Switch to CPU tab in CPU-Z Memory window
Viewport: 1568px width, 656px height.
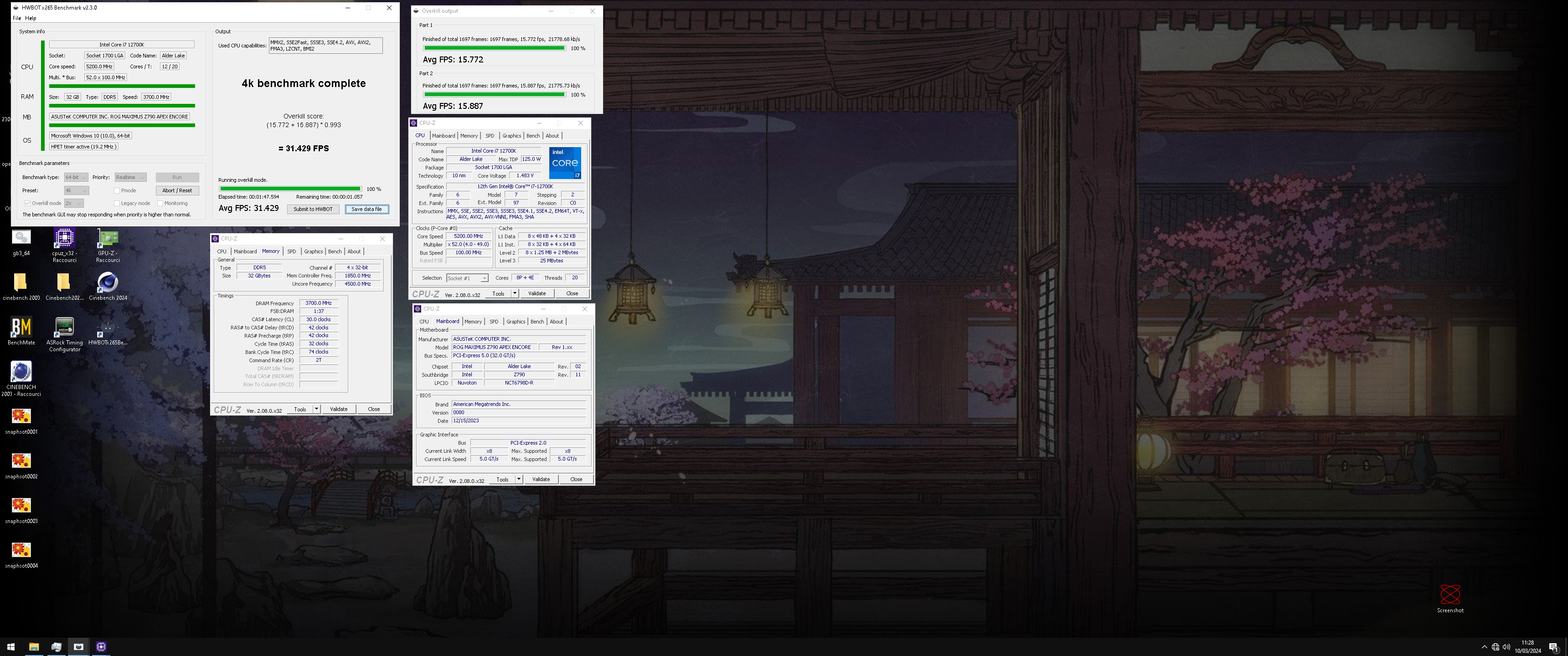click(222, 251)
